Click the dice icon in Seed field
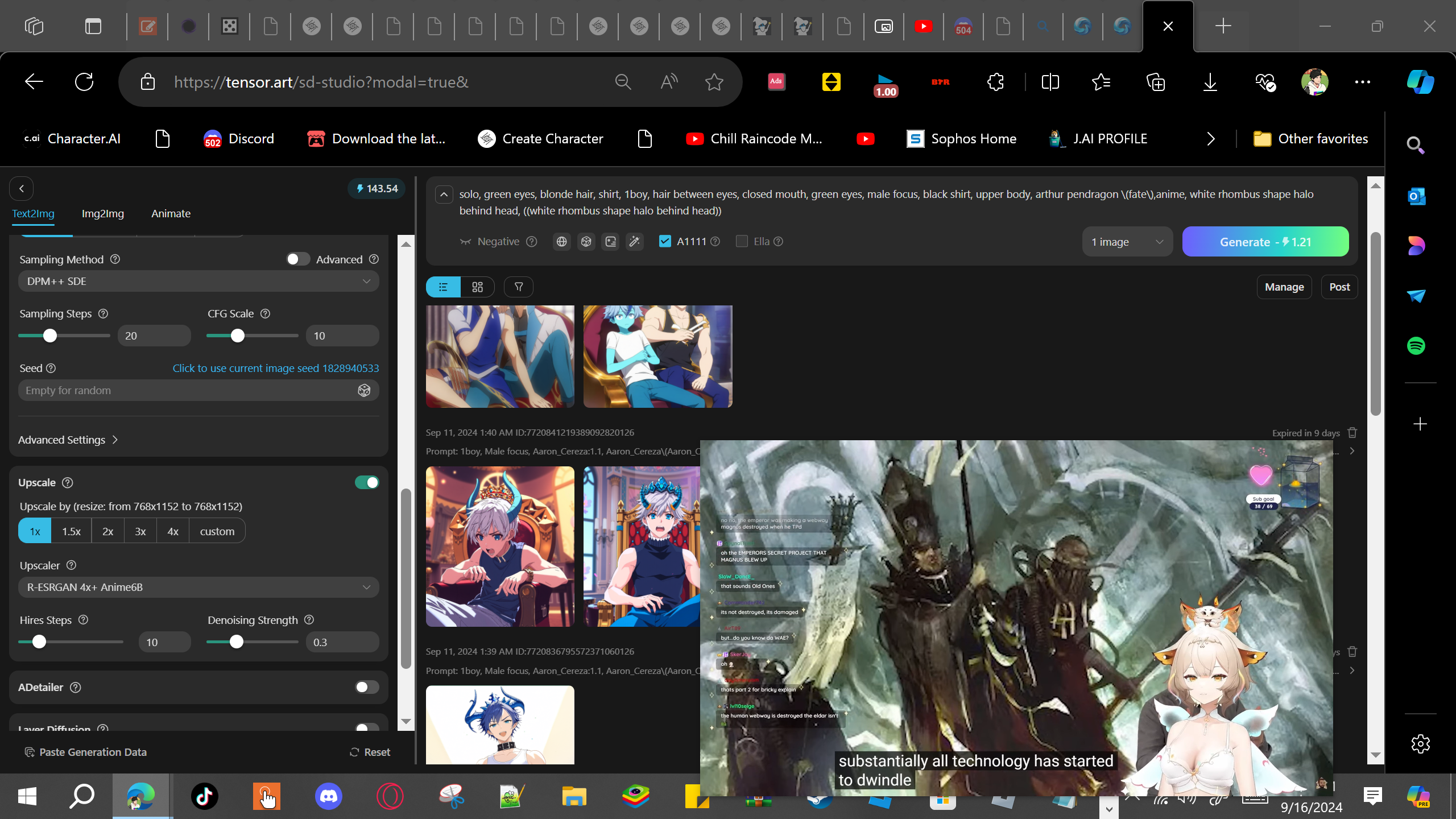 click(364, 390)
